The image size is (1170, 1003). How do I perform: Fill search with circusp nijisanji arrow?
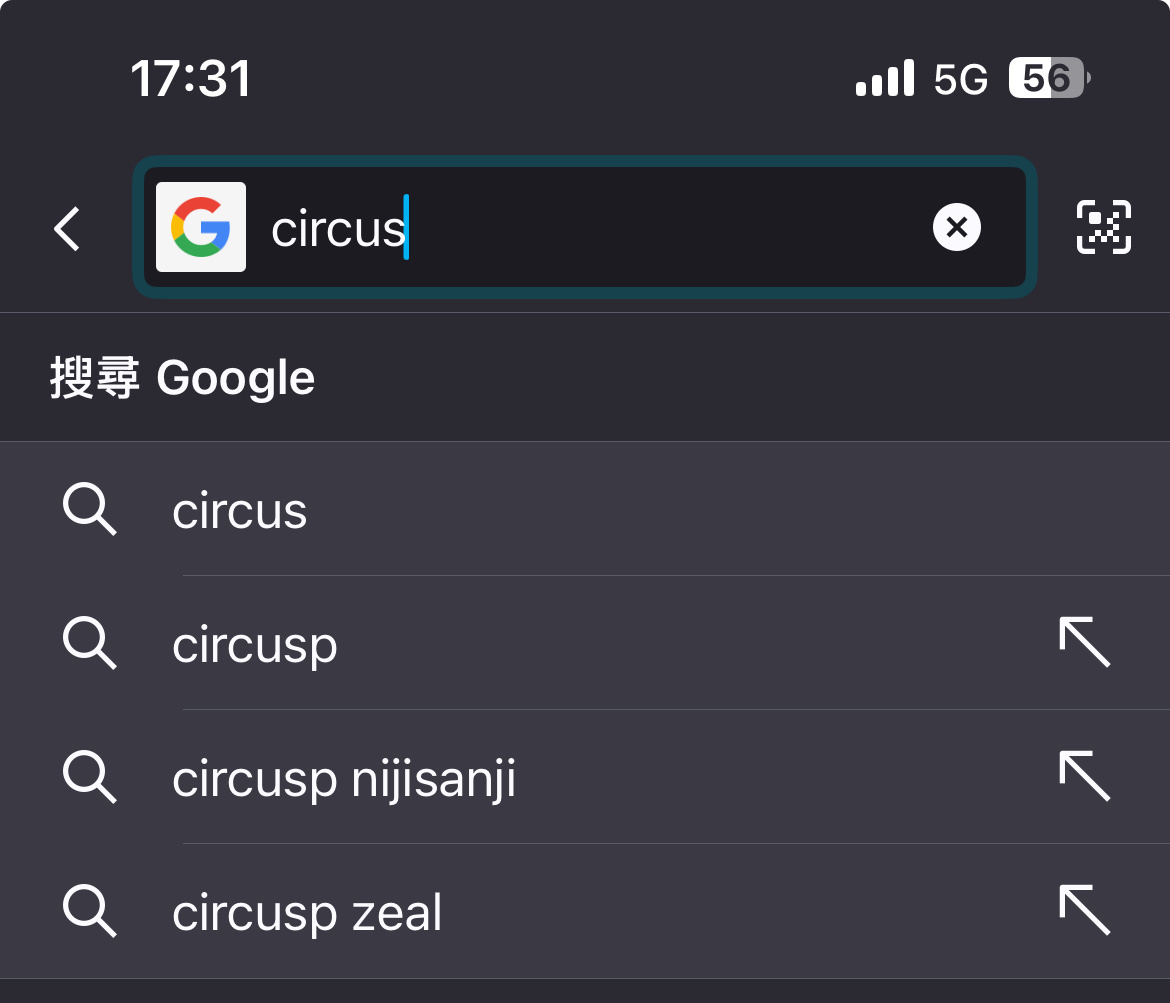pyautogui.click(x=1085, y=776)
